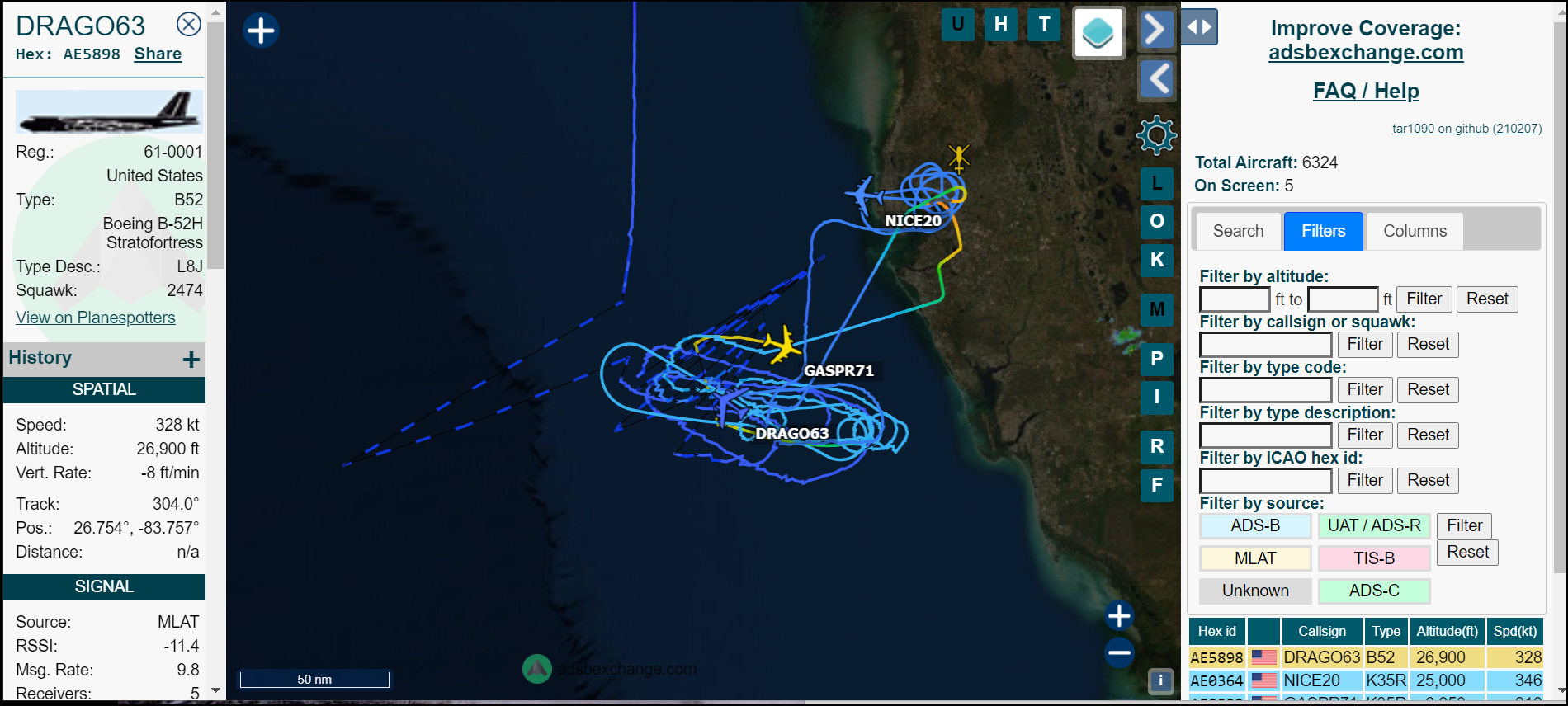Open the map attribution info button
The height and width of the screenshot is (706, 1568).
pos(1160,680)
